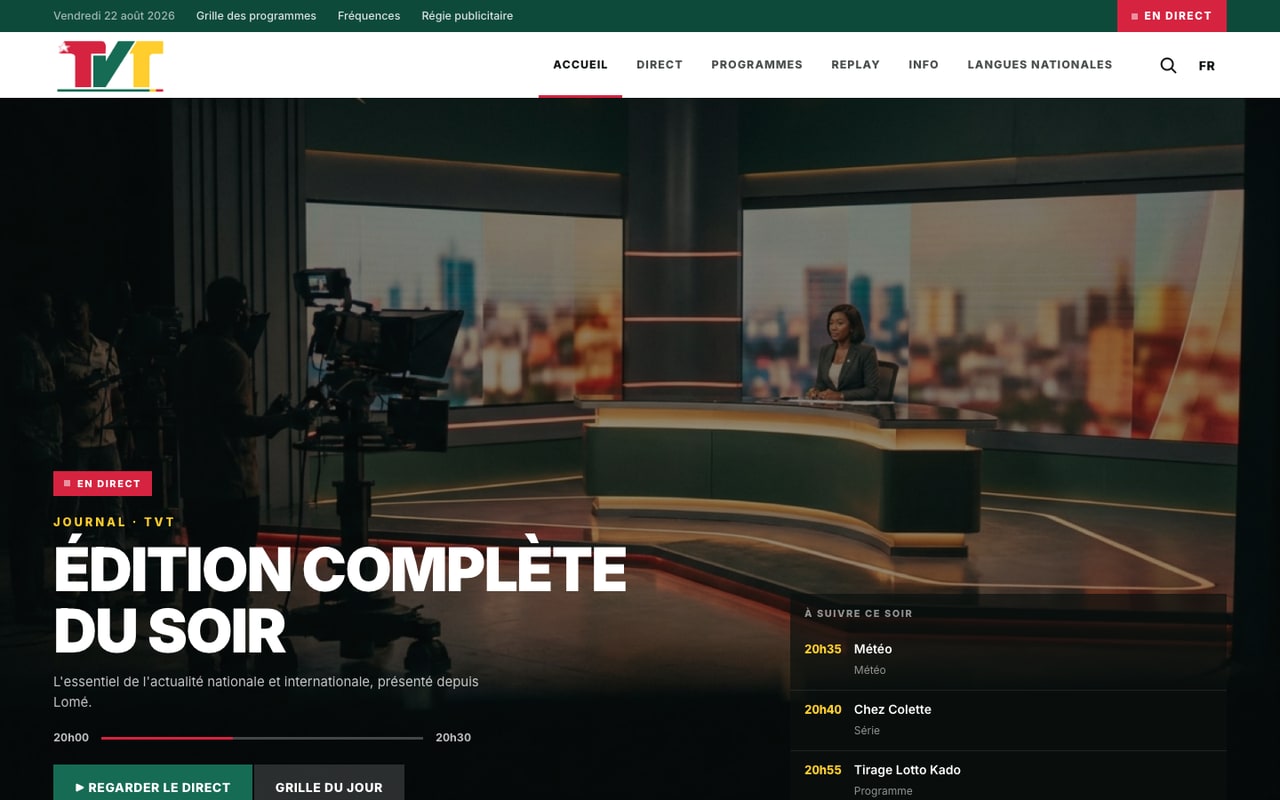The image size is (1280, 800).
Task: Click the TVT logo
Action: click(110, 66)
